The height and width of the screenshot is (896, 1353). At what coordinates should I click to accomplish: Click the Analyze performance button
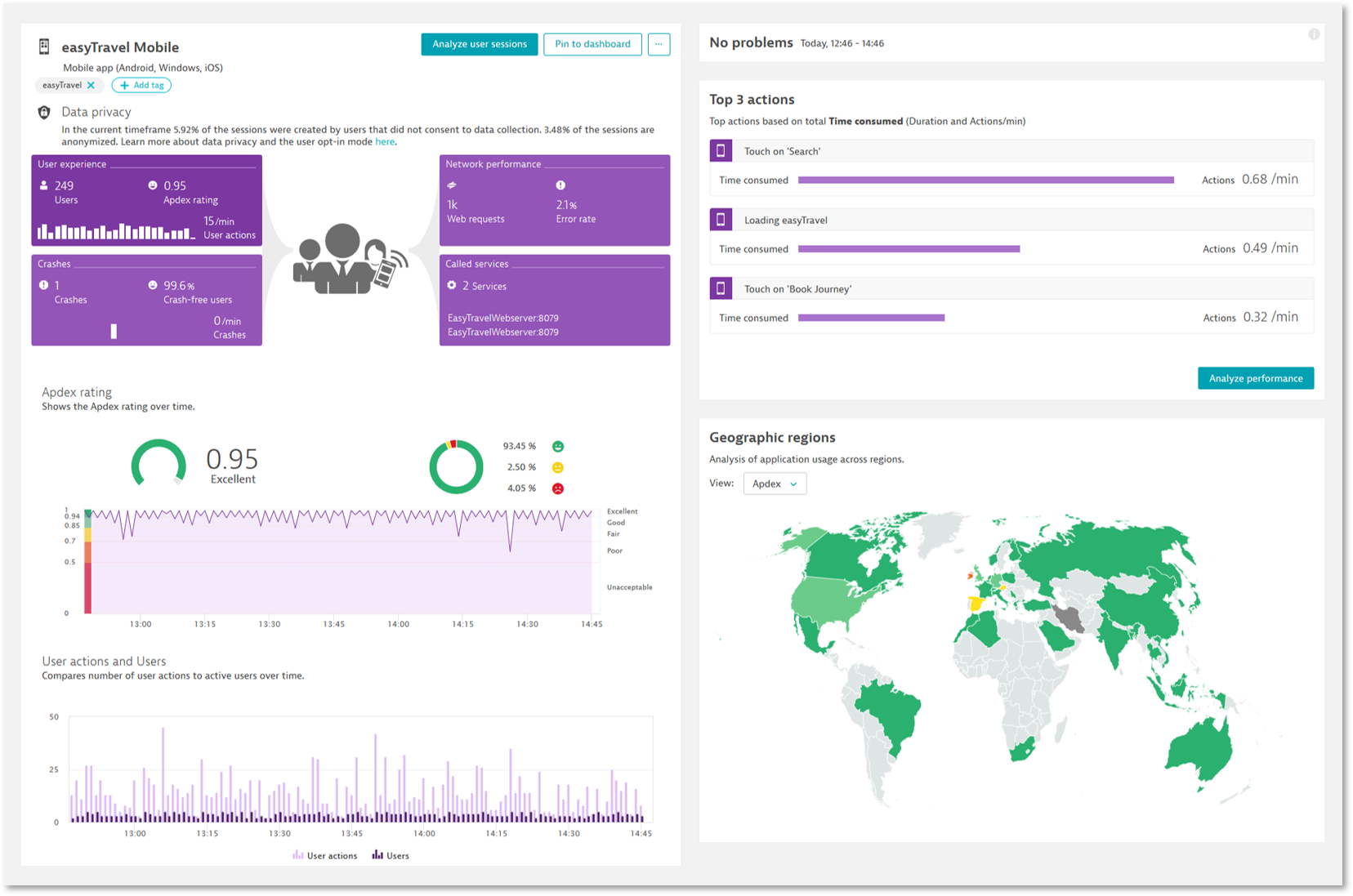point(1256,378)
